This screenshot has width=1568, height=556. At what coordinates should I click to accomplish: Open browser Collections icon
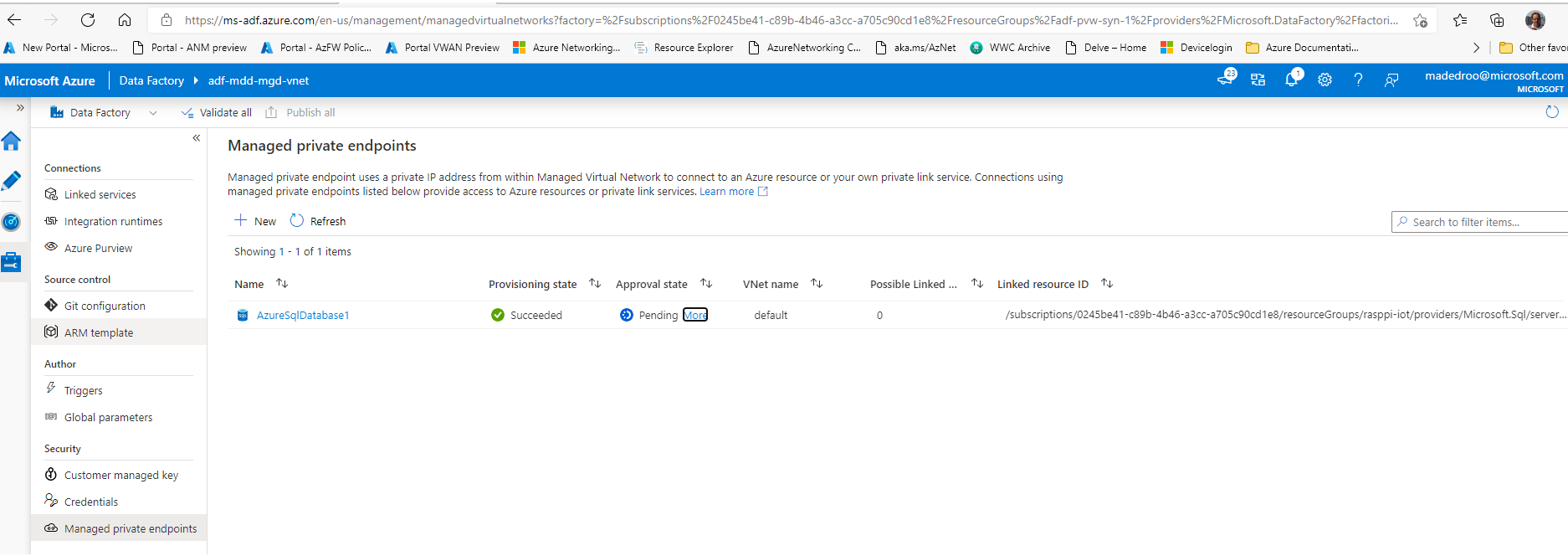pos(1497,20)
